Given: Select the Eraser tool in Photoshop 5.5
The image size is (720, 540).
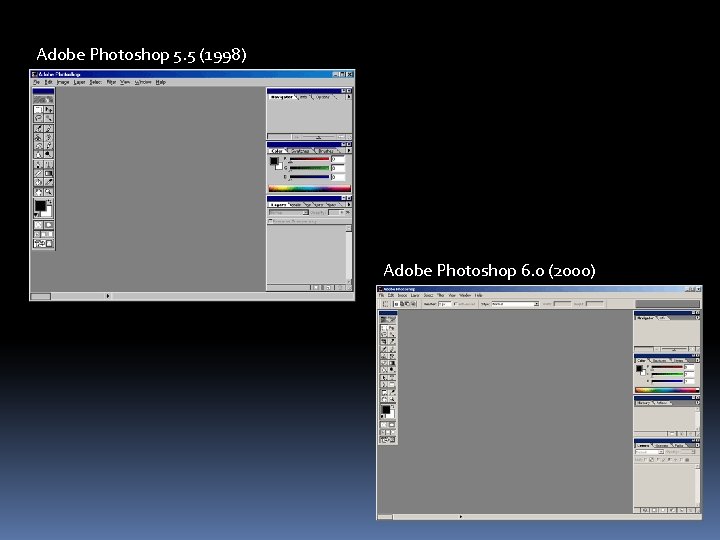Looking at the screenshot, I should click(38, 146).
